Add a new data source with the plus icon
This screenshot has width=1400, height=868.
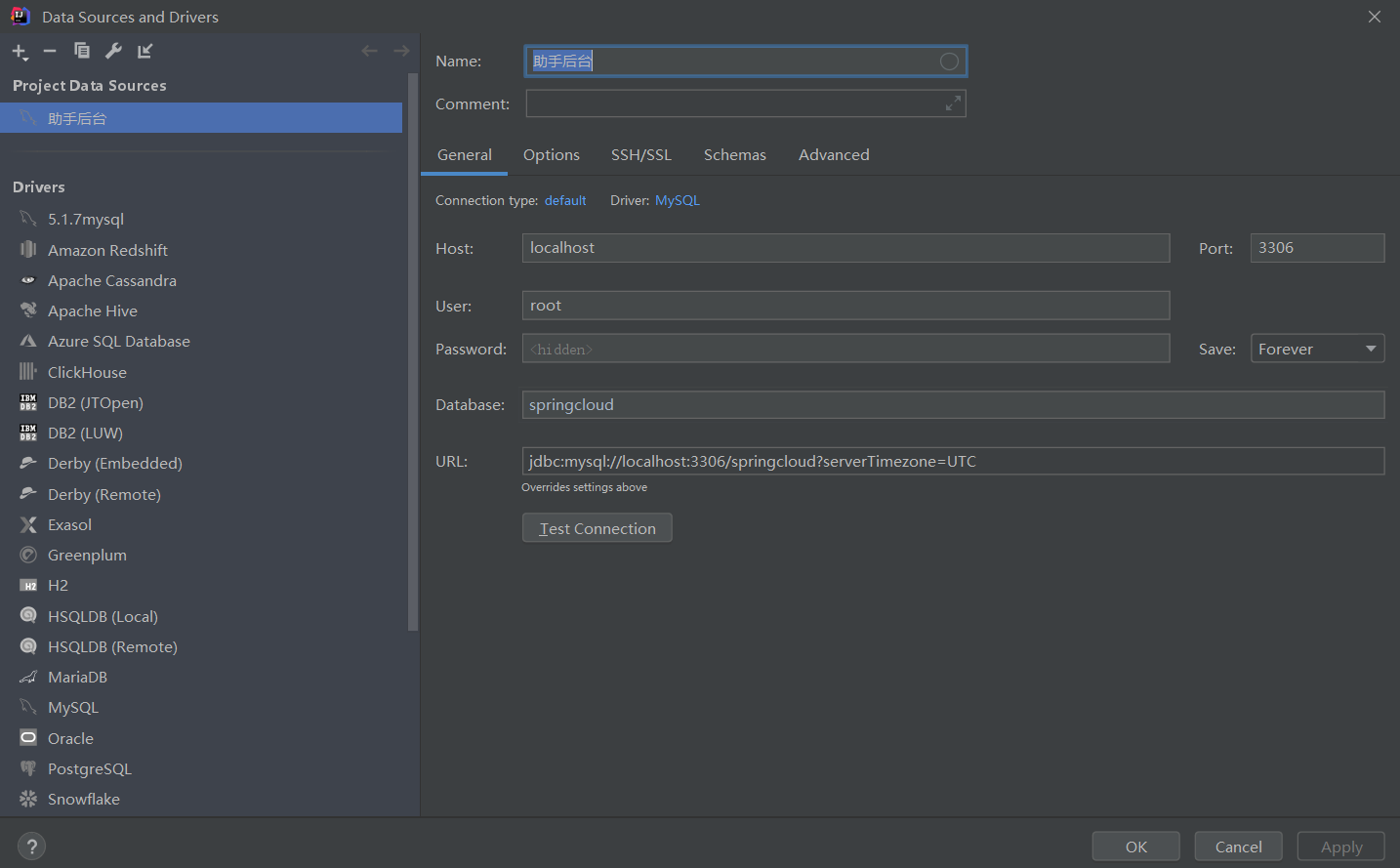tap(20, 50)
